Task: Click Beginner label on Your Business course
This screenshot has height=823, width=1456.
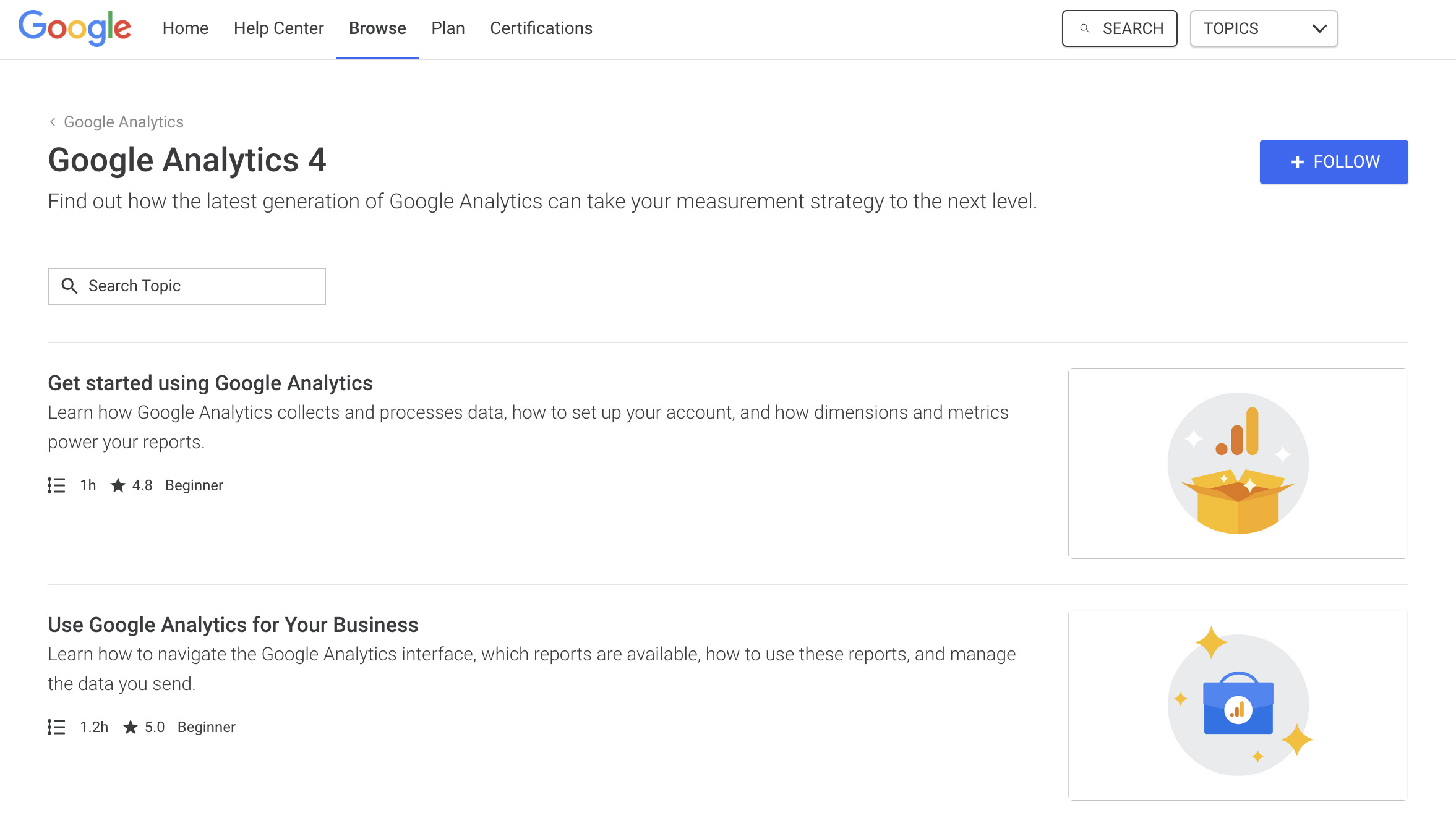Action: point(207,727)
